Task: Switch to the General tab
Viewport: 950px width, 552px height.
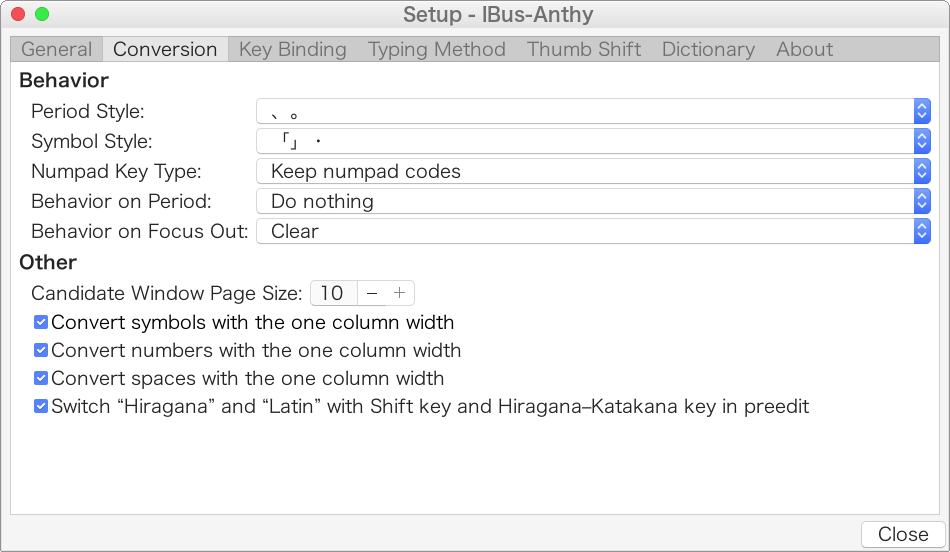Action: click(56, 49)
